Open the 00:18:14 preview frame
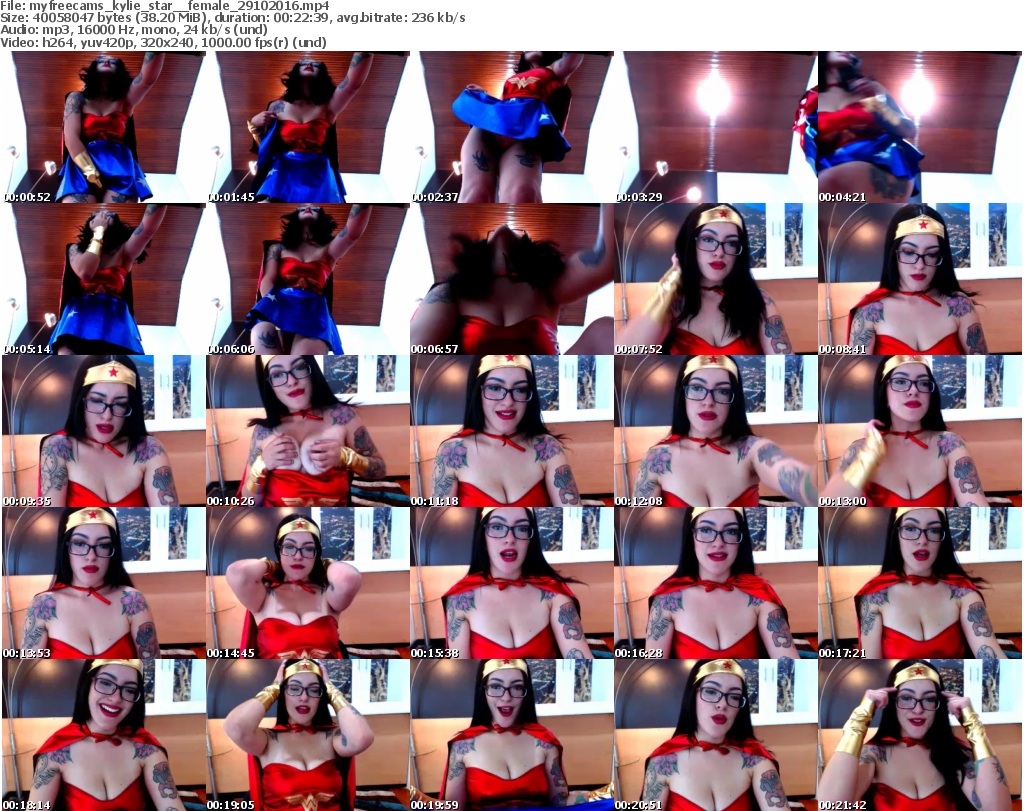Screen dimensions: 1024x811 tap(104, 735)
